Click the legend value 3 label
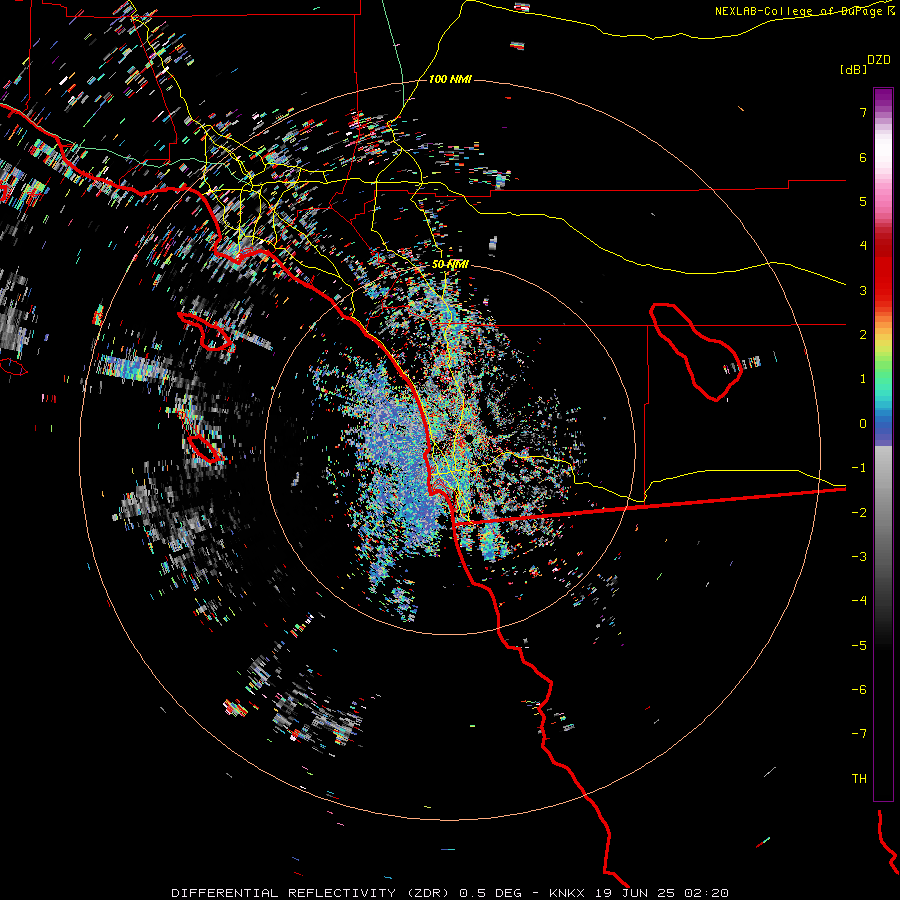 pyautogui.click(x=863, y=290)
